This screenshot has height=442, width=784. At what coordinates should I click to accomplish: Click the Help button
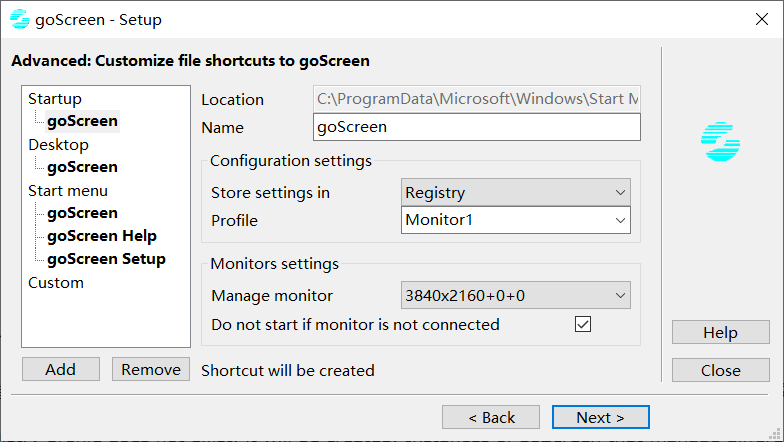(x=720, y=333)
